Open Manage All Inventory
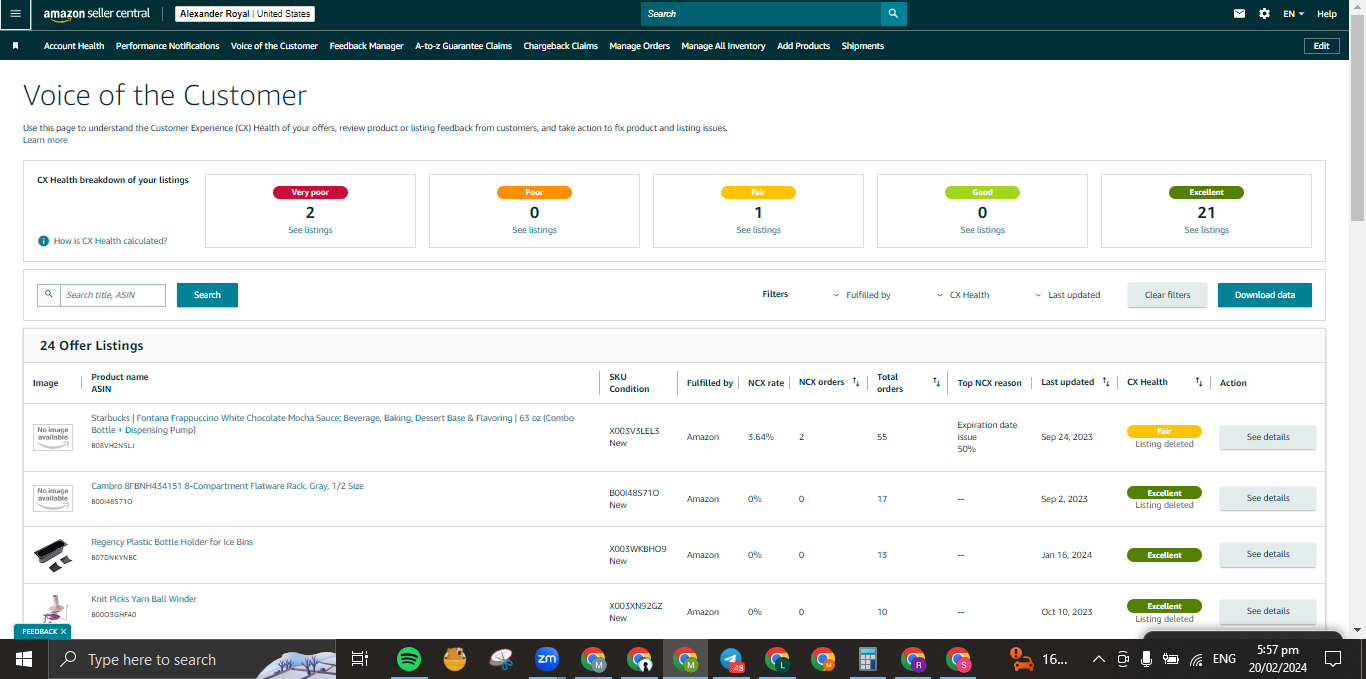 tap(723, 46)
